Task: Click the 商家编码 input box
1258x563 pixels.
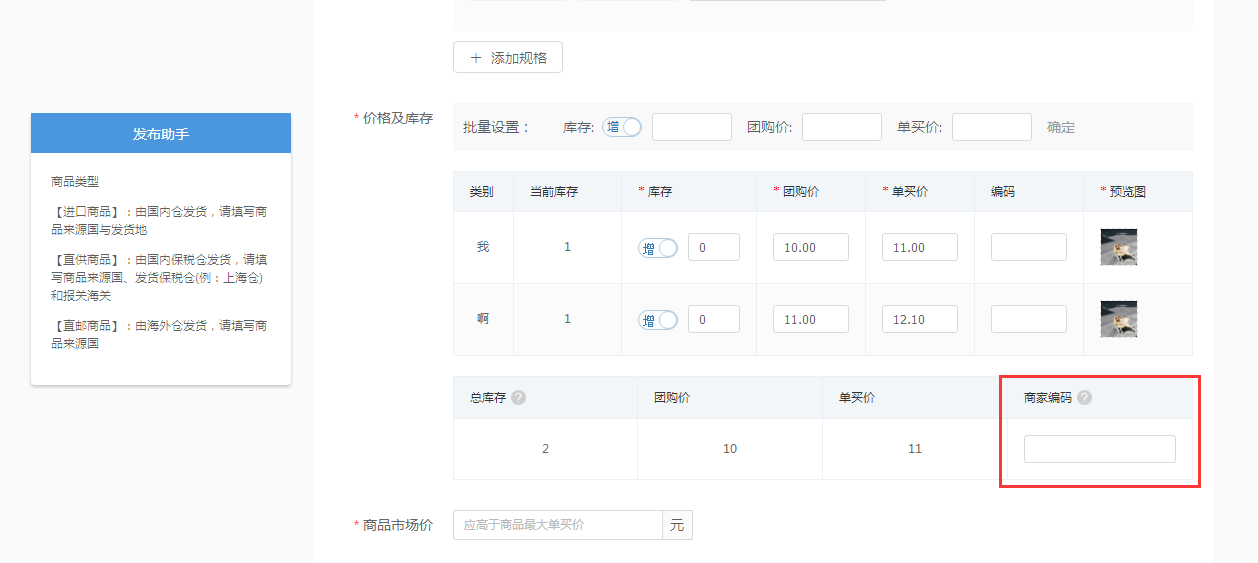Action: click(x=1099, y=449)
